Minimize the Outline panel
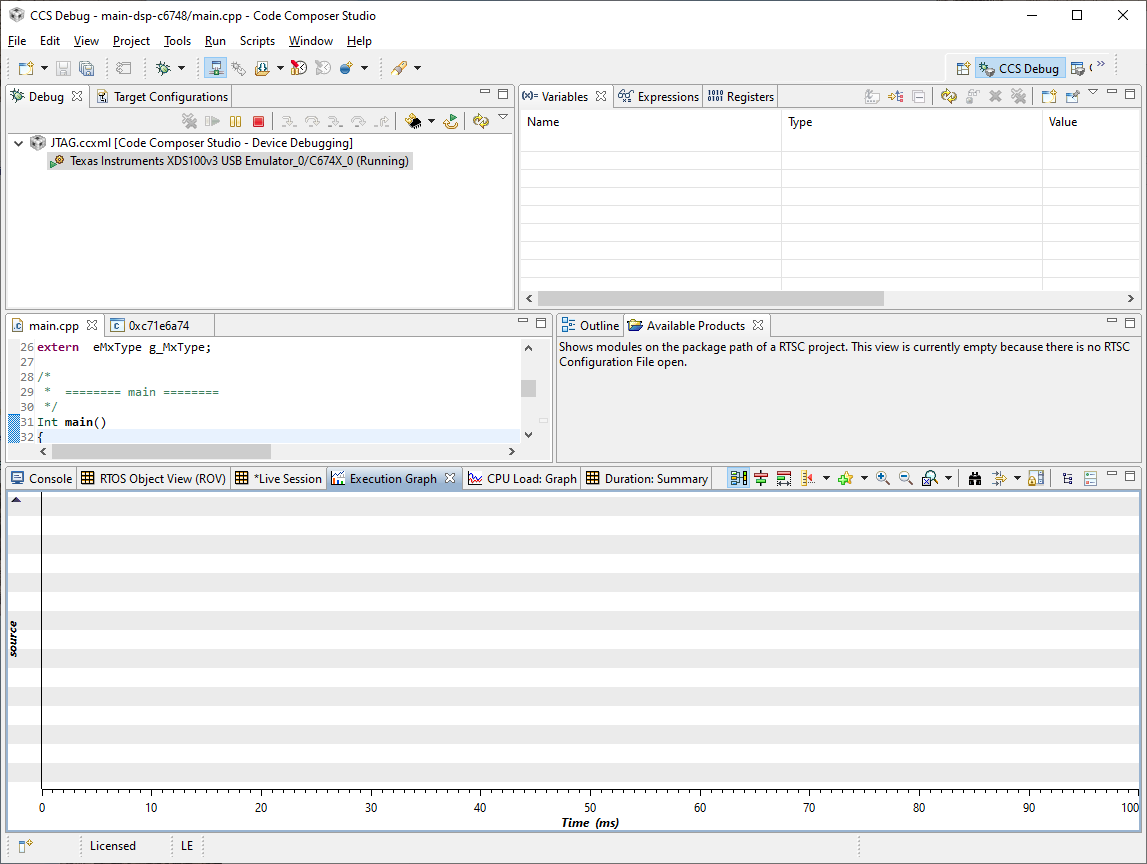Image resolution: width=1147 pixels, height=864 pixels. point(1112,321)
